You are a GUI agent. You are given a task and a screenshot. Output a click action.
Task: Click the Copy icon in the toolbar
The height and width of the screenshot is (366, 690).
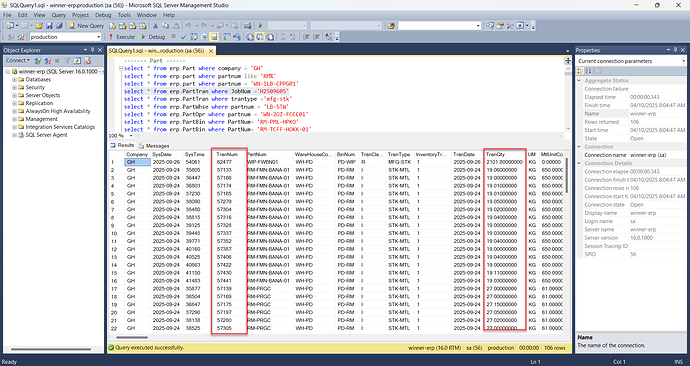[x=165, y=26]
